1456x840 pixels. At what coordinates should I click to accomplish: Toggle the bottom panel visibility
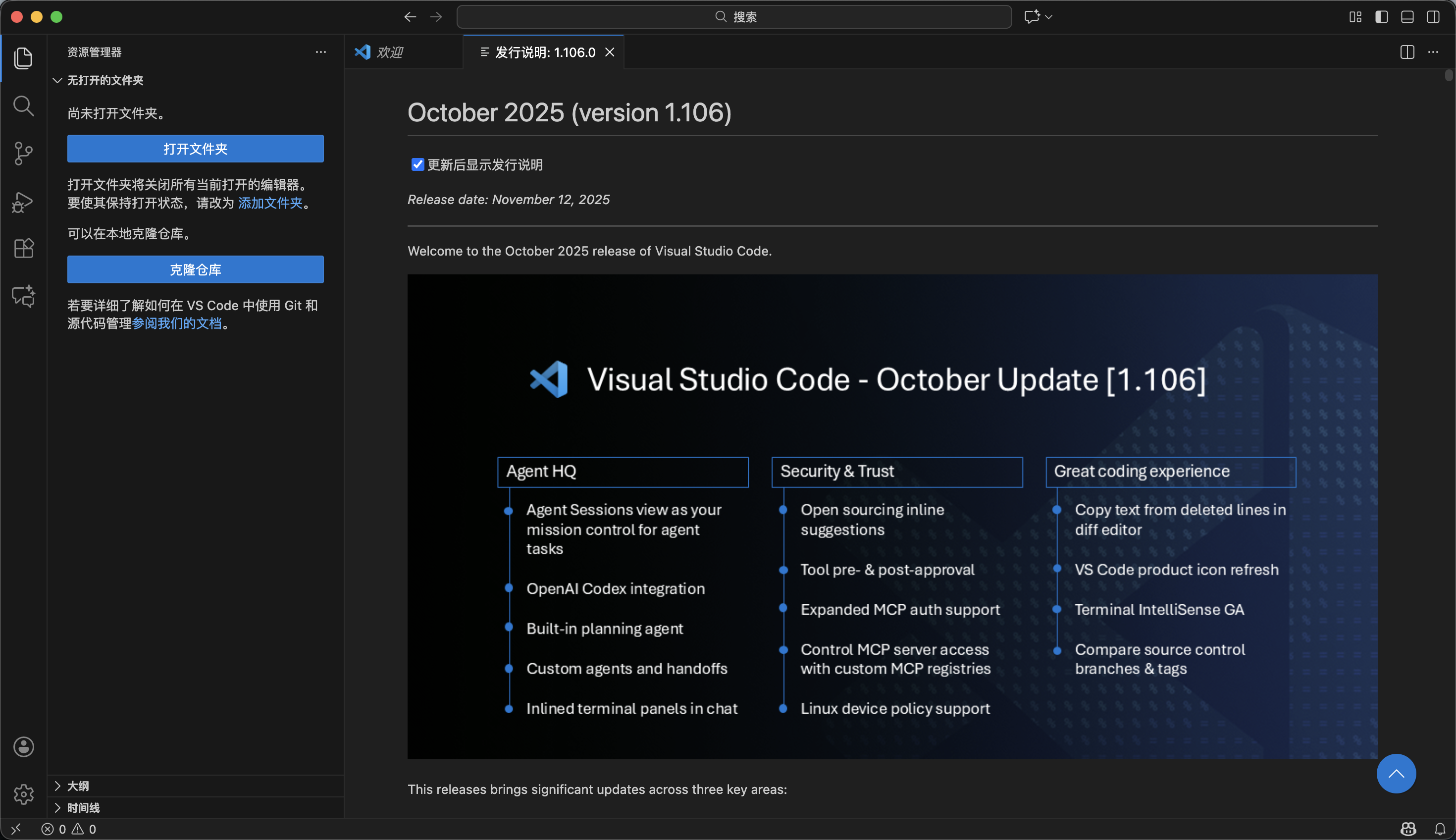point(1407,17)
